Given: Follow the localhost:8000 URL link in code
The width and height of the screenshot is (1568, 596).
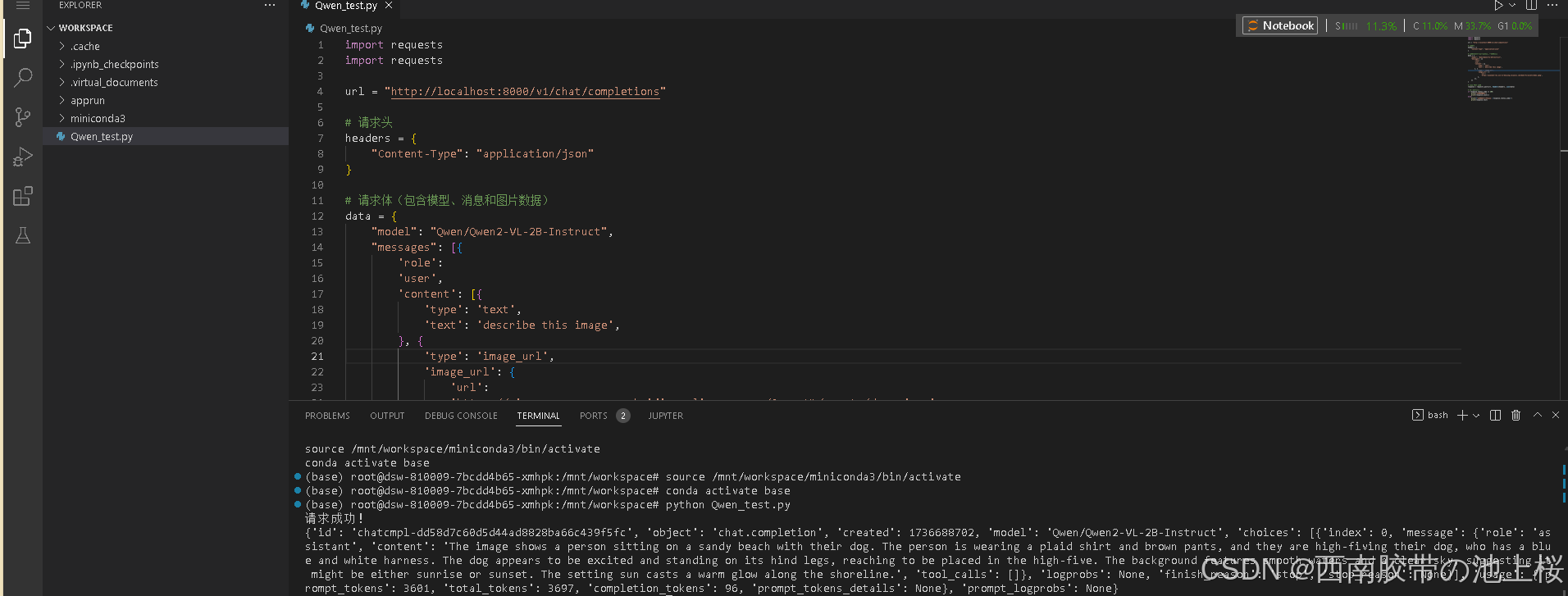Looking at the screenshot, I should coord(525,92).
